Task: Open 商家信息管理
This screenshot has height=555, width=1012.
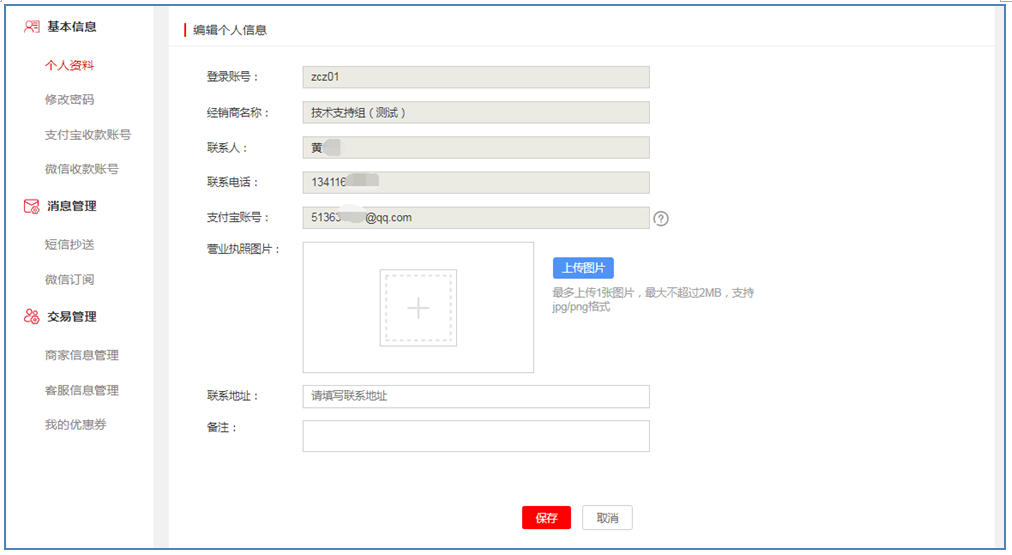Action: (81, 355)
